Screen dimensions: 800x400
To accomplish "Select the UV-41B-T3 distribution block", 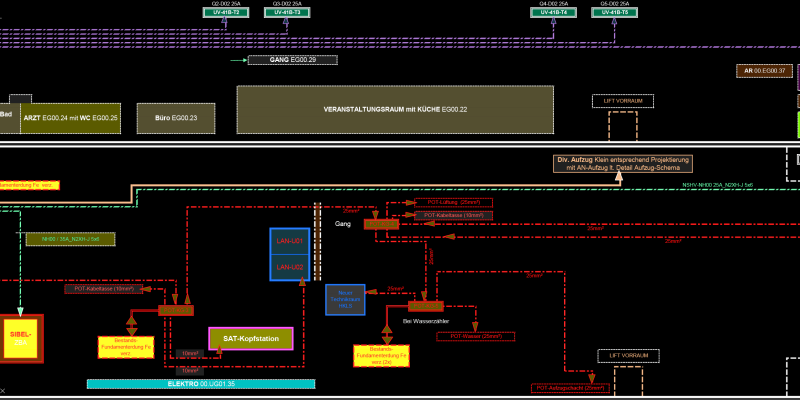I will click(287, 12).
